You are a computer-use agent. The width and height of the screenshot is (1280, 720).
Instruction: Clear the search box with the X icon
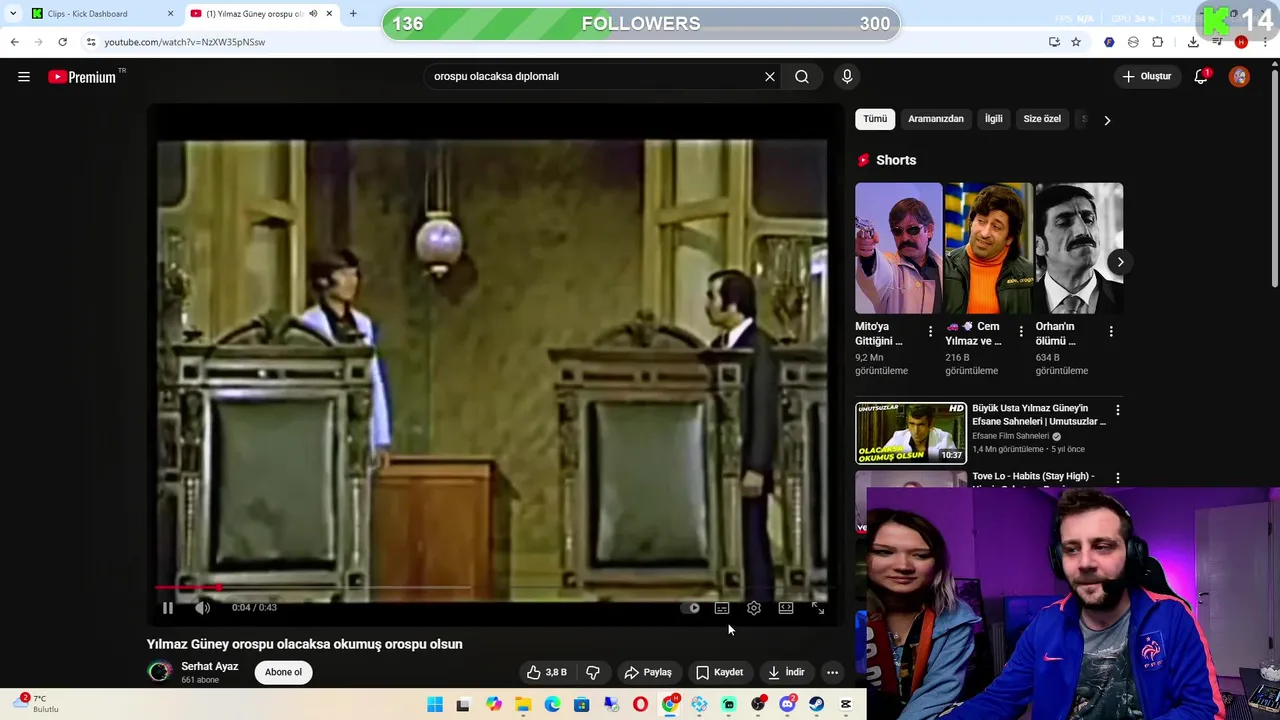coord(770,77)
